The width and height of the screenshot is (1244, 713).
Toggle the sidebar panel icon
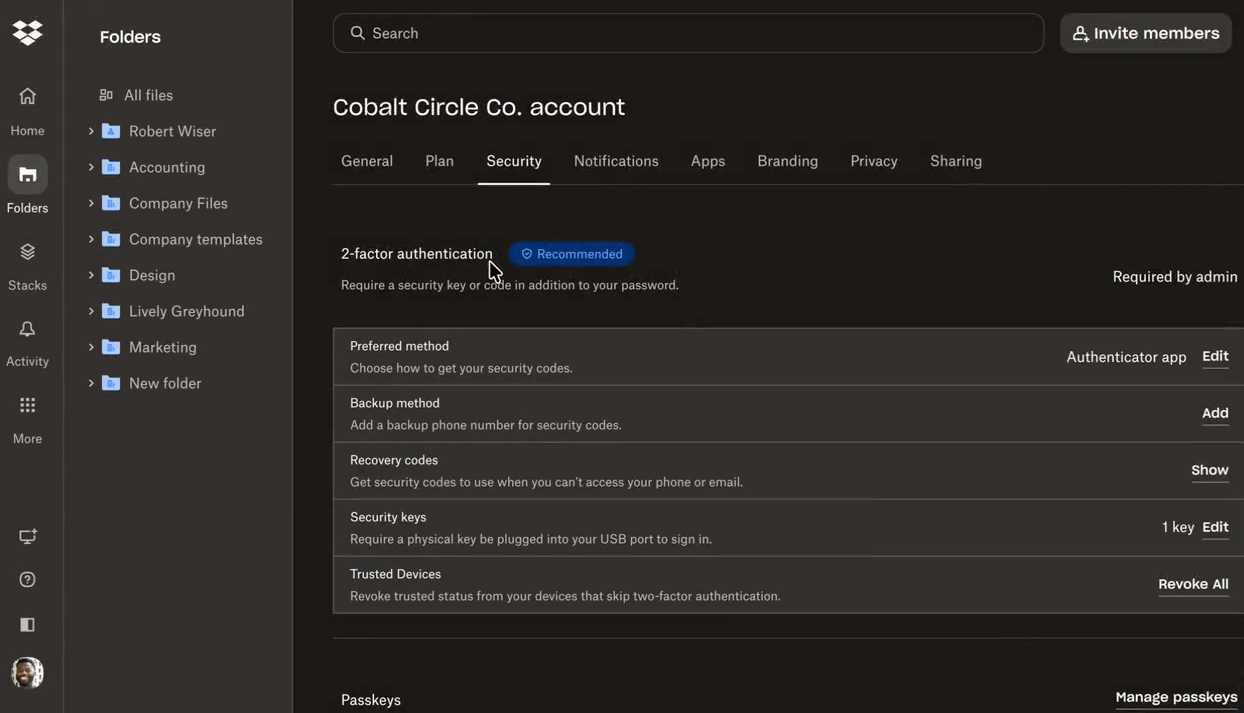pyautogui.click(x=27, y=625)
